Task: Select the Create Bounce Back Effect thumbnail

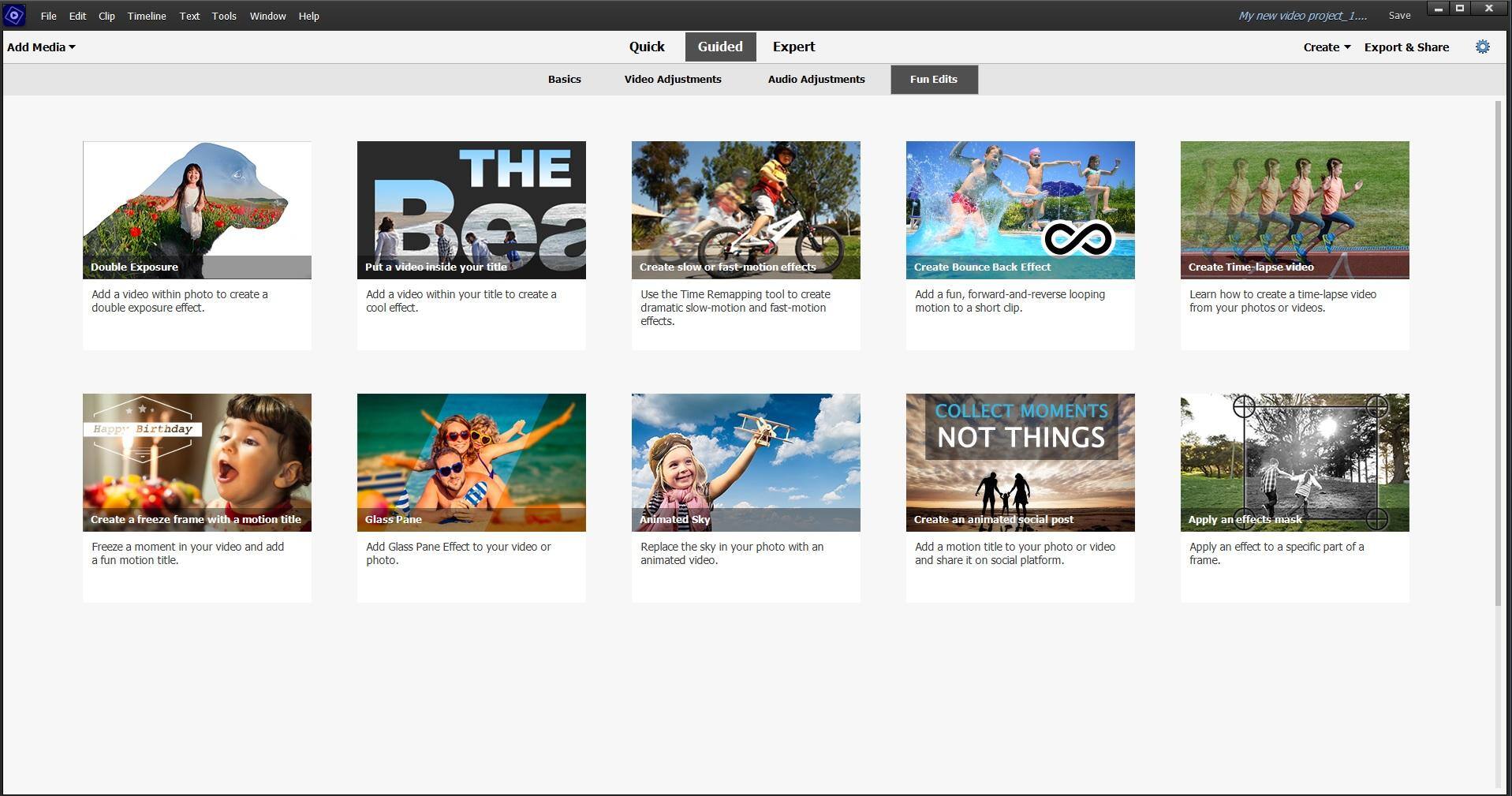Action: click(1020, 210)
